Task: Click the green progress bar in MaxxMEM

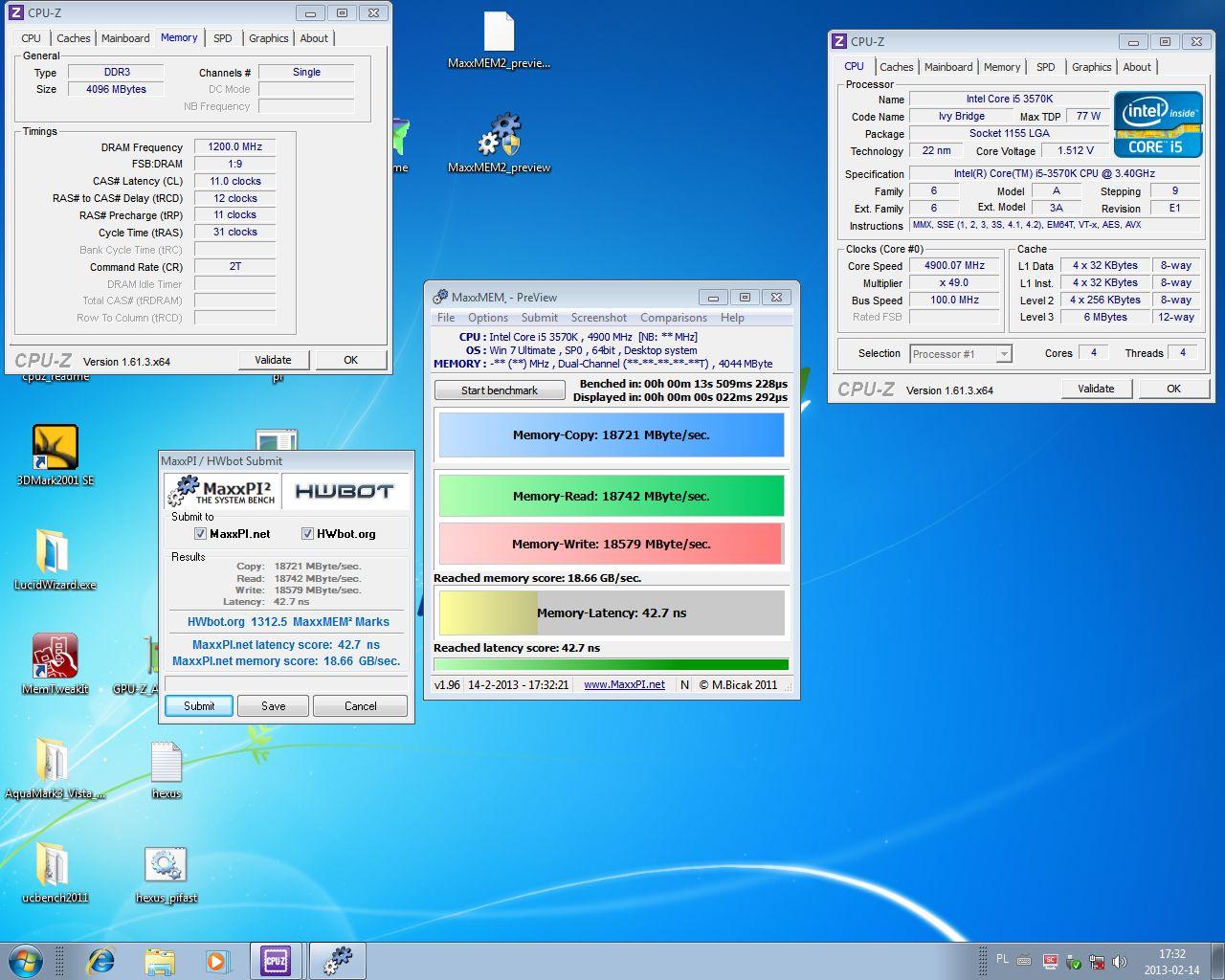Action: pos(612,664)
